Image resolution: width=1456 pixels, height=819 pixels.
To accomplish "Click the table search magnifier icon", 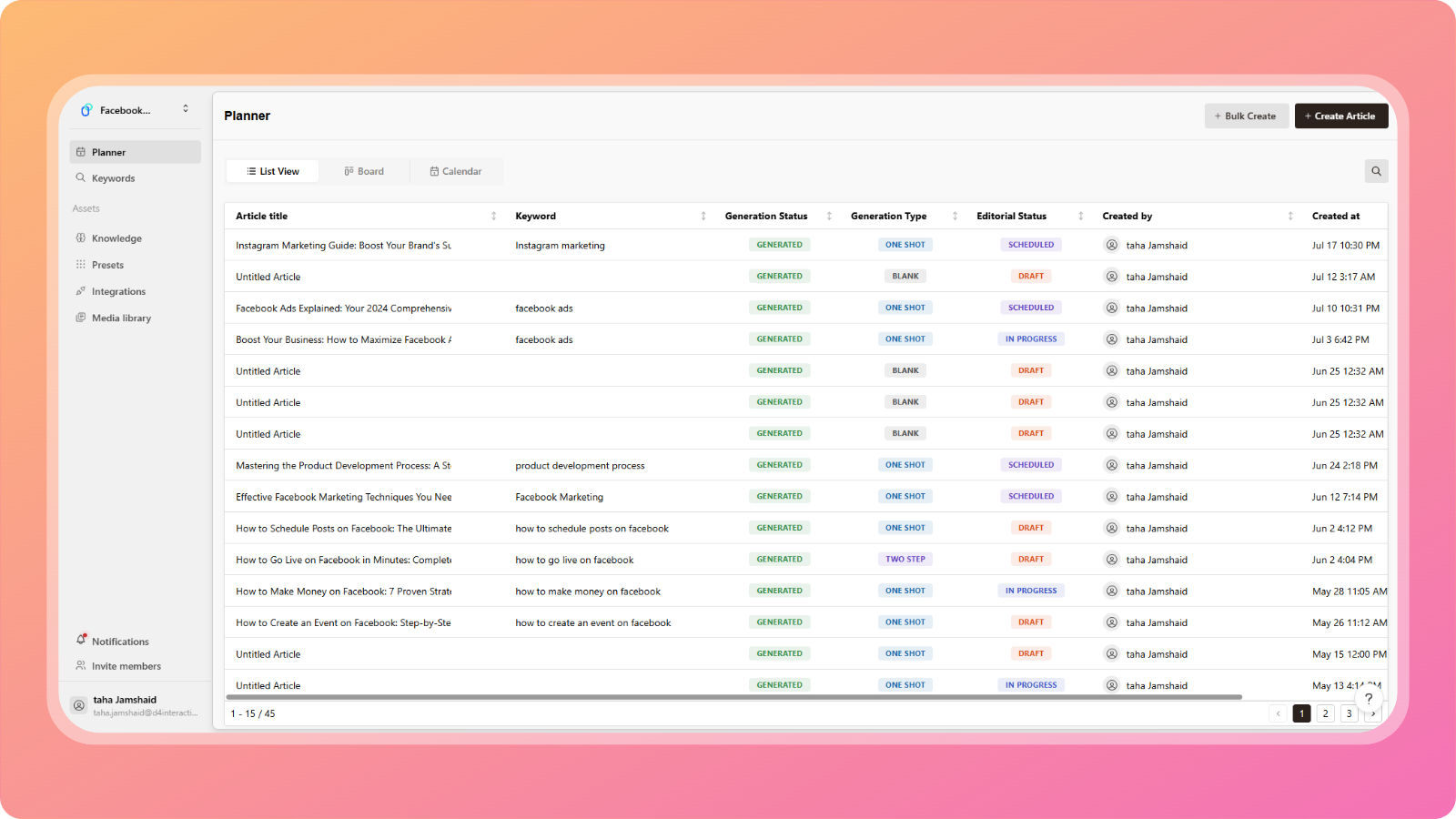I will [x=1376, y=171].
